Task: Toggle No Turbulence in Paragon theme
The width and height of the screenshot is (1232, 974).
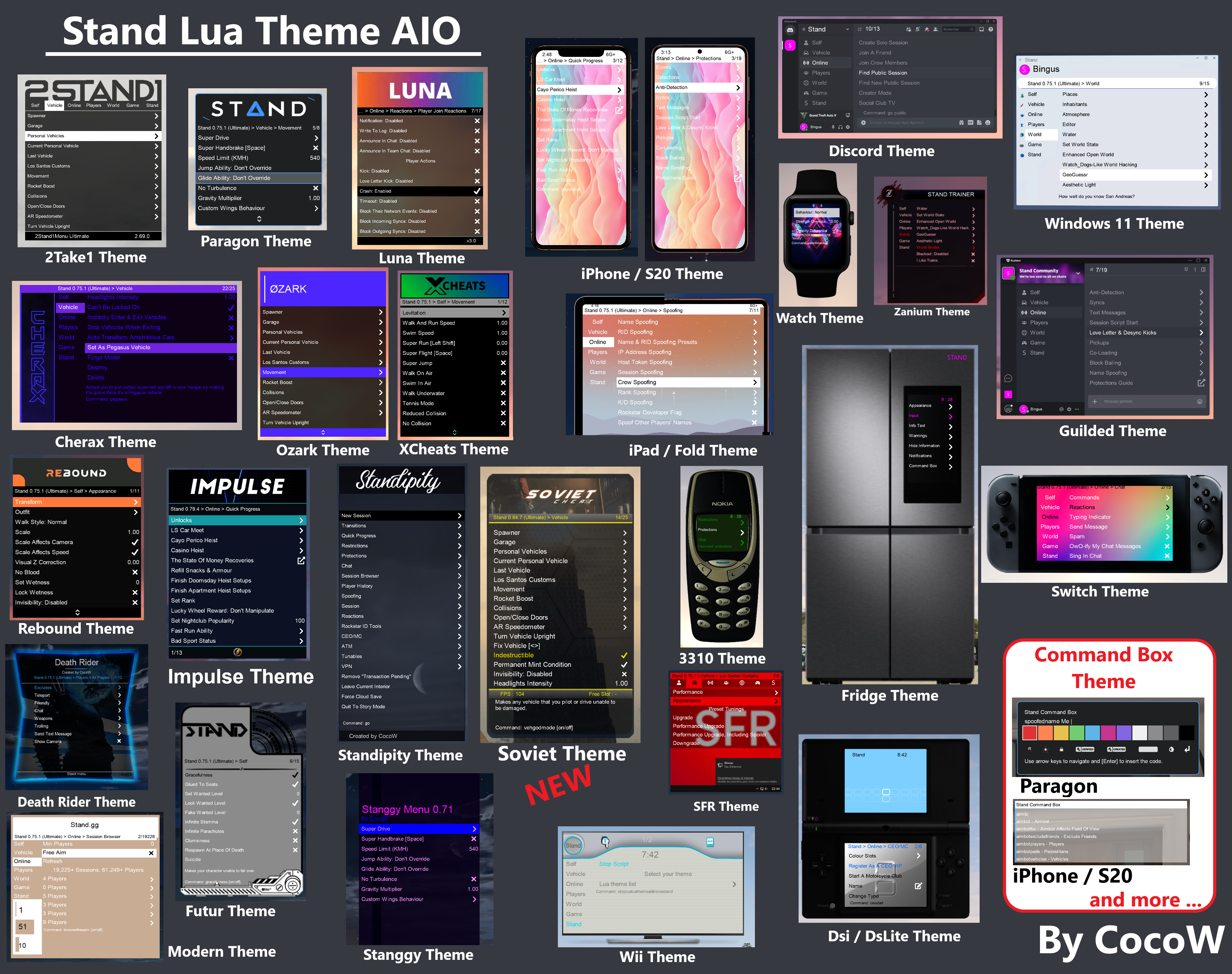Action: [316, 188]
